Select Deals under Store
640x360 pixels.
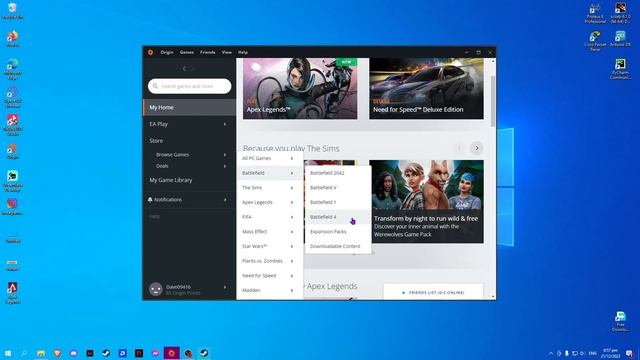coord(162,166)
